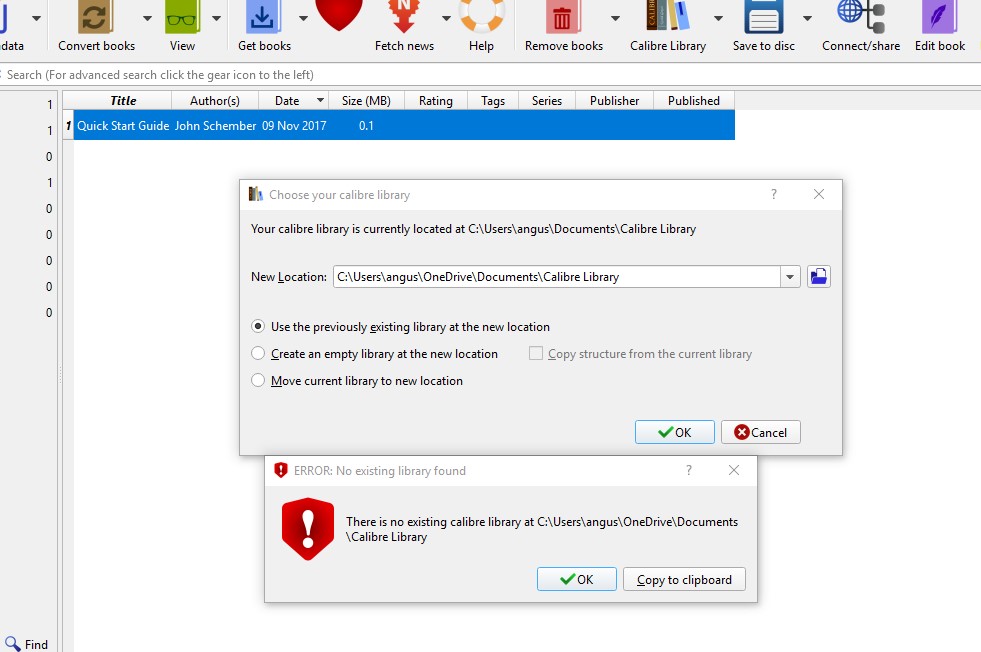Sort by Title column header

123,101
